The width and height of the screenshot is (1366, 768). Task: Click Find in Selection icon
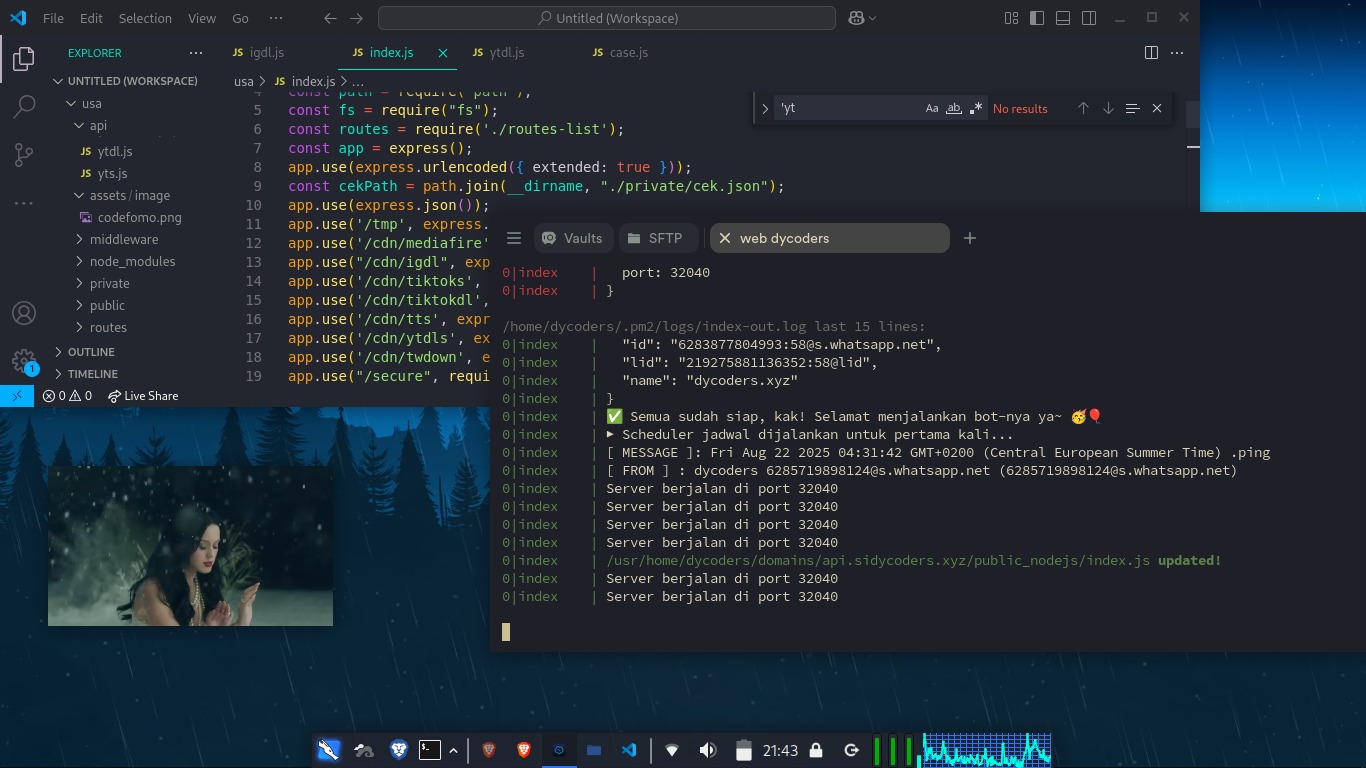tap(1132, 108)
